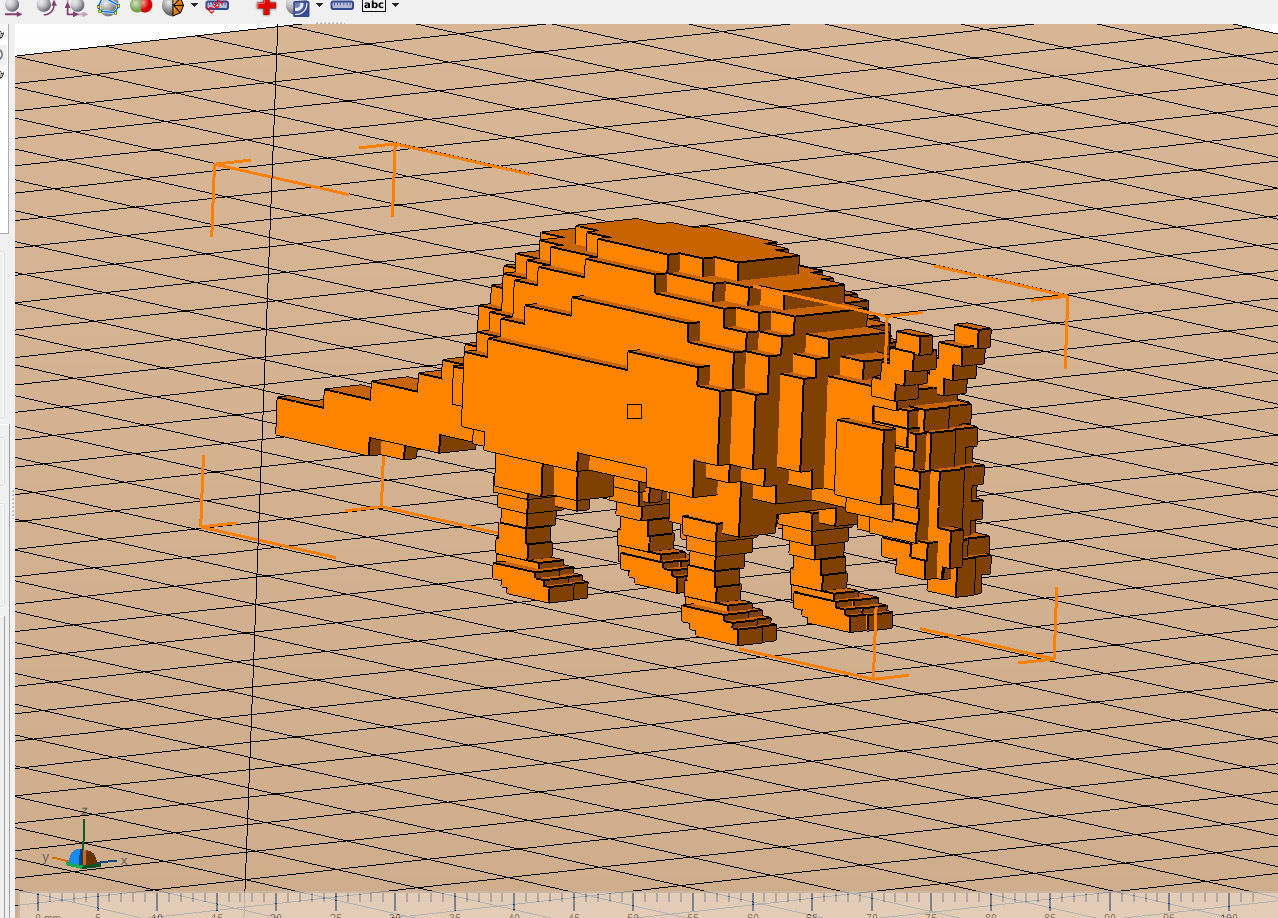Image resolution: width=1278 pixels, height=918 pixels.
Task: Click the small square marker on dinosaur body
Action: point(634,411)
